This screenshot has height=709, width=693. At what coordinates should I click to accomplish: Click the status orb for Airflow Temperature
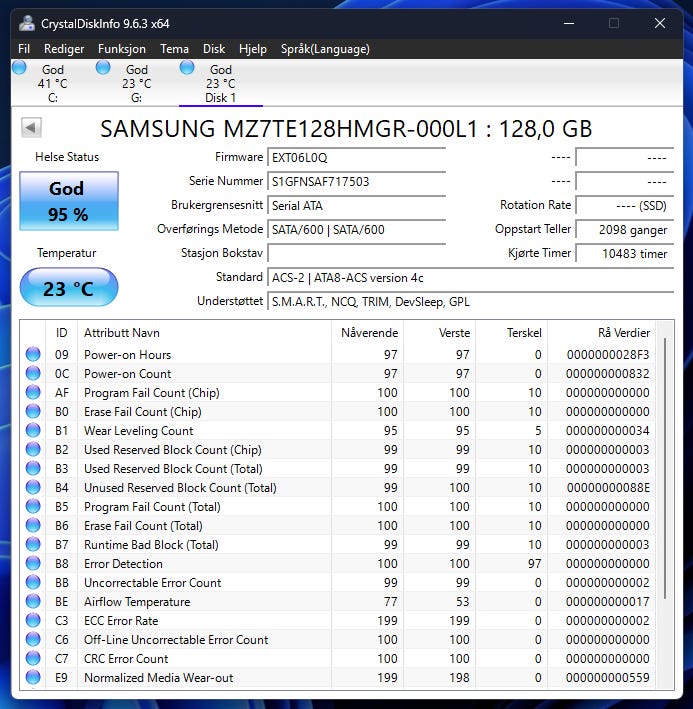click(33, 602)
